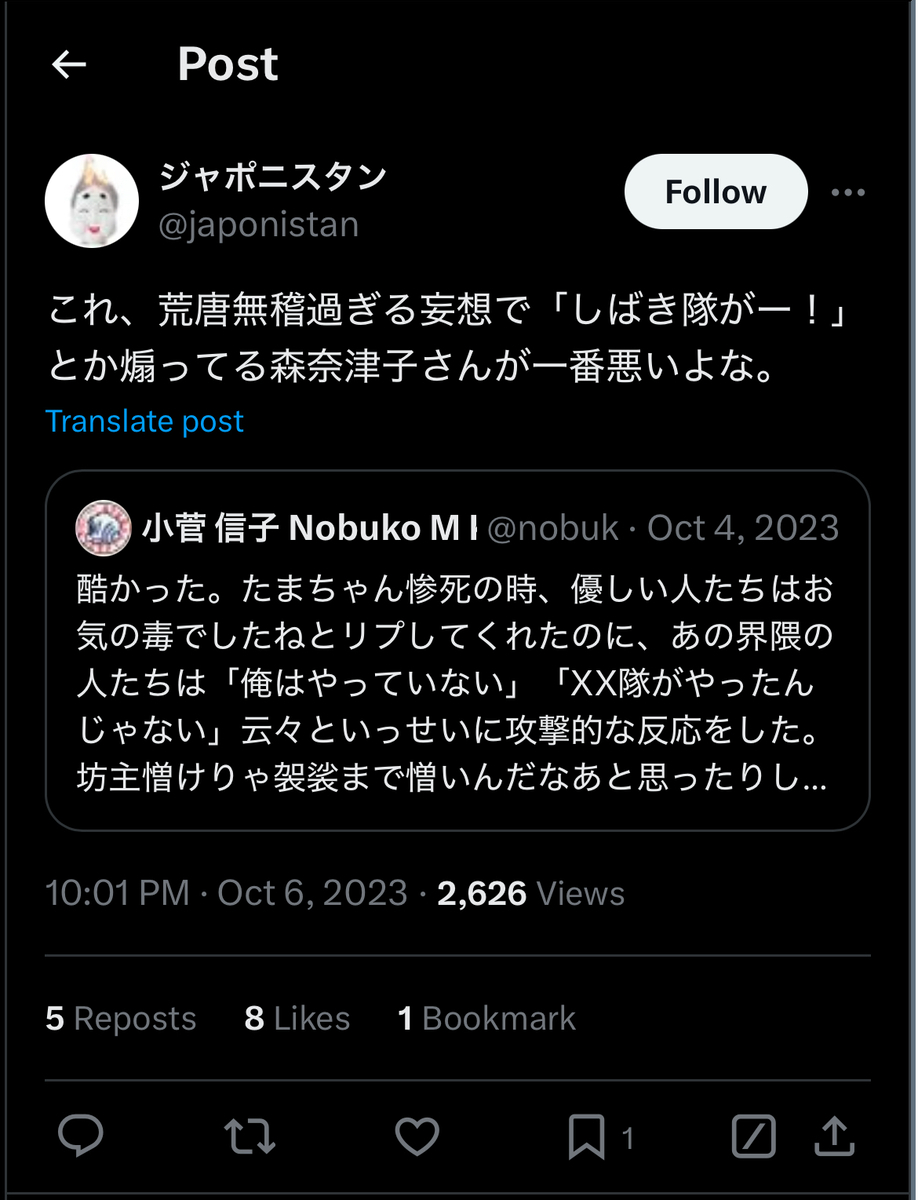The image size is (918, 1200).
Task: Follow the @japonistan account
Action: 715,192
